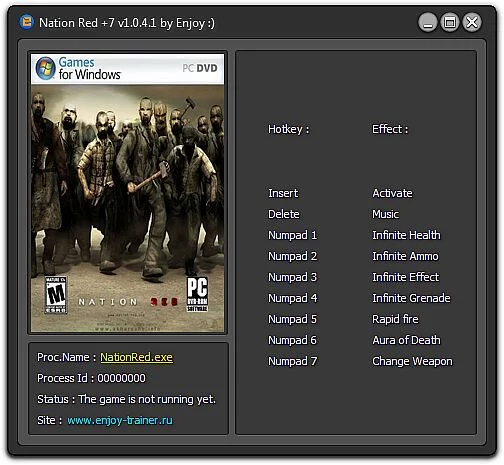
Task: Select the Numpad 2 hotkey label
Action: click(x=292, y=256)
